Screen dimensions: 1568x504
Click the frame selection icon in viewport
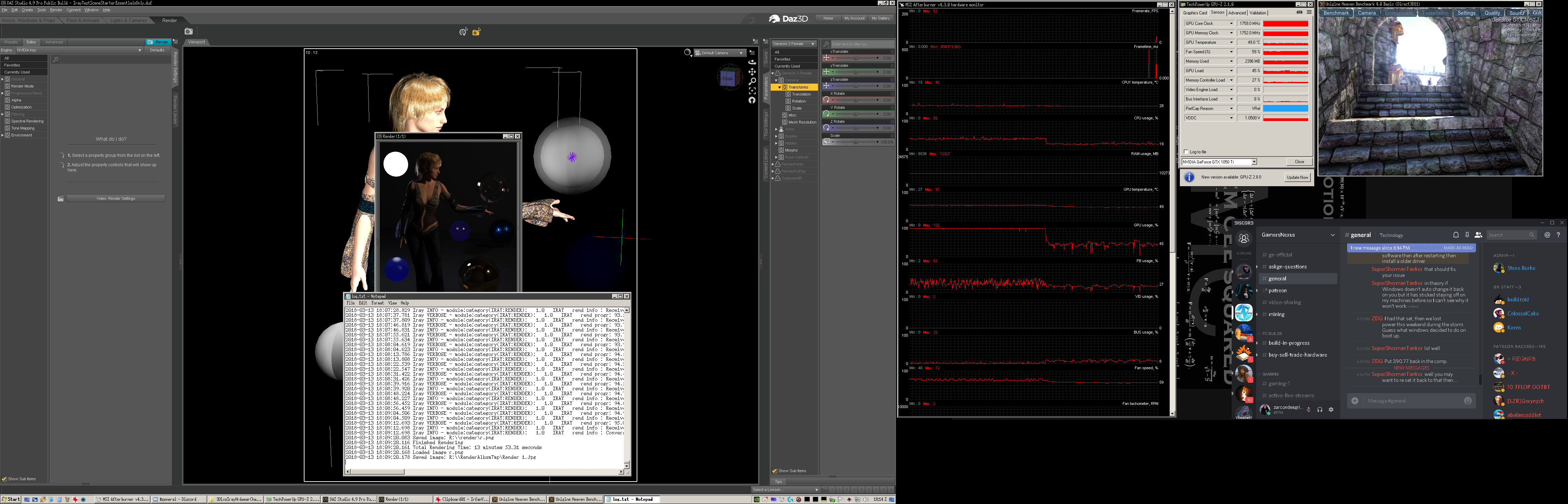(752, 91)
